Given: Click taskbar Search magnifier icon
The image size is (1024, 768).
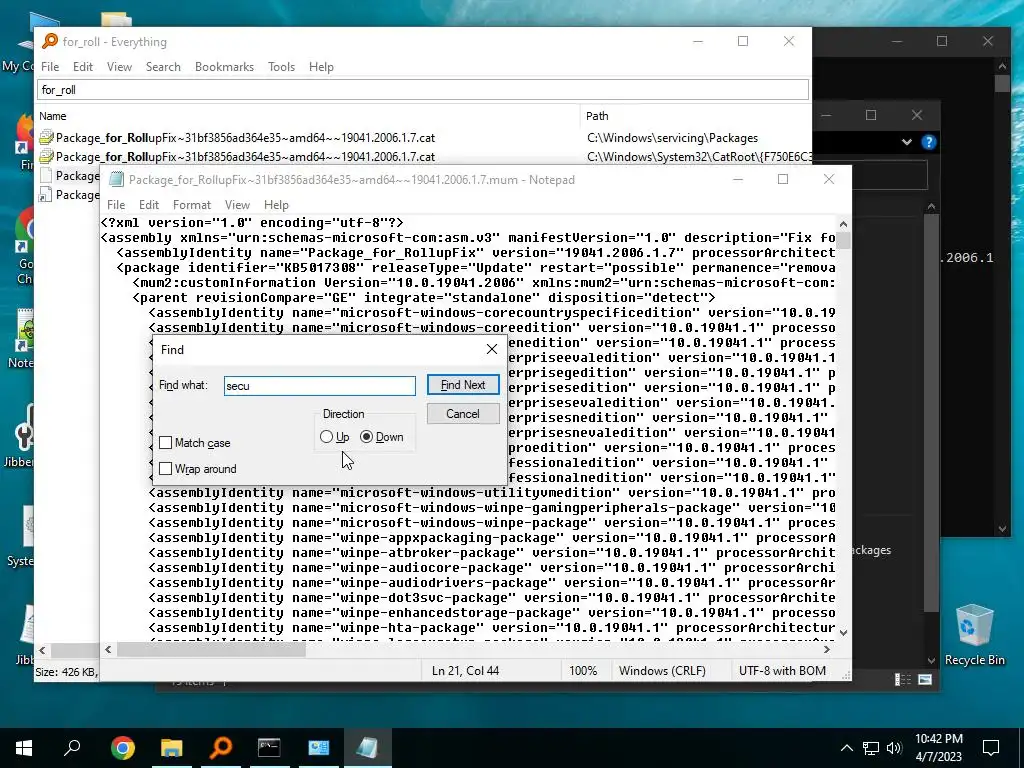Looking at the screenshot, I should (x=72, y=747).
